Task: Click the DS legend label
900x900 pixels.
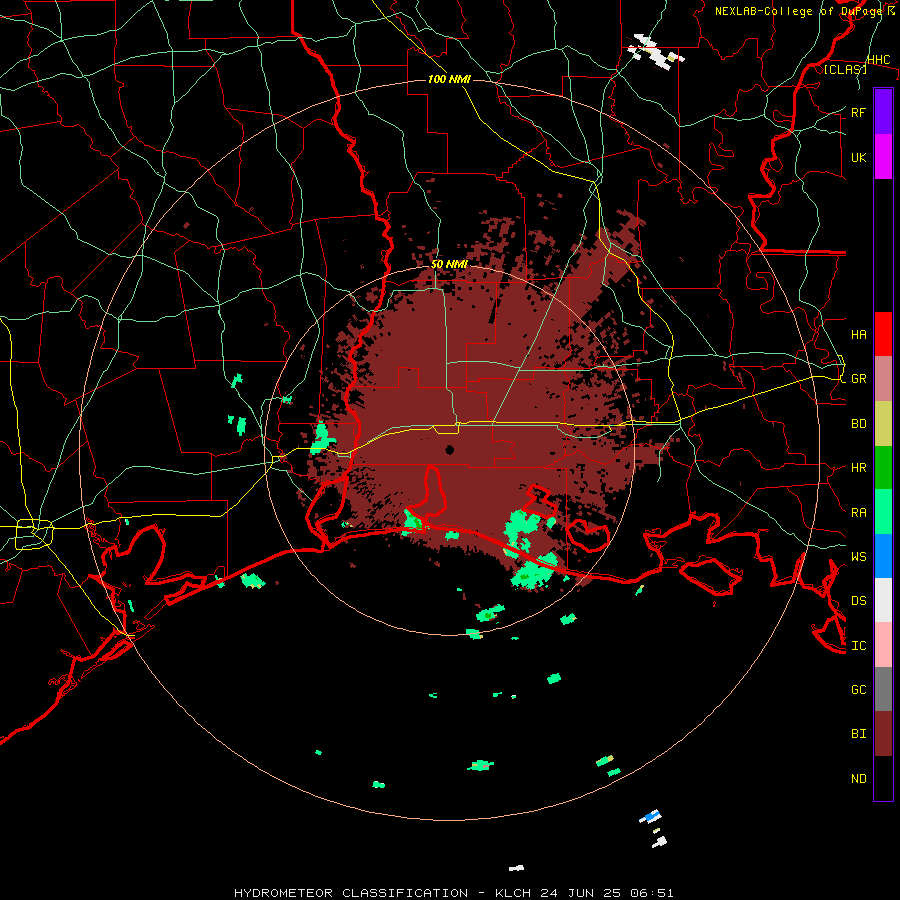Action: point(858,601)
